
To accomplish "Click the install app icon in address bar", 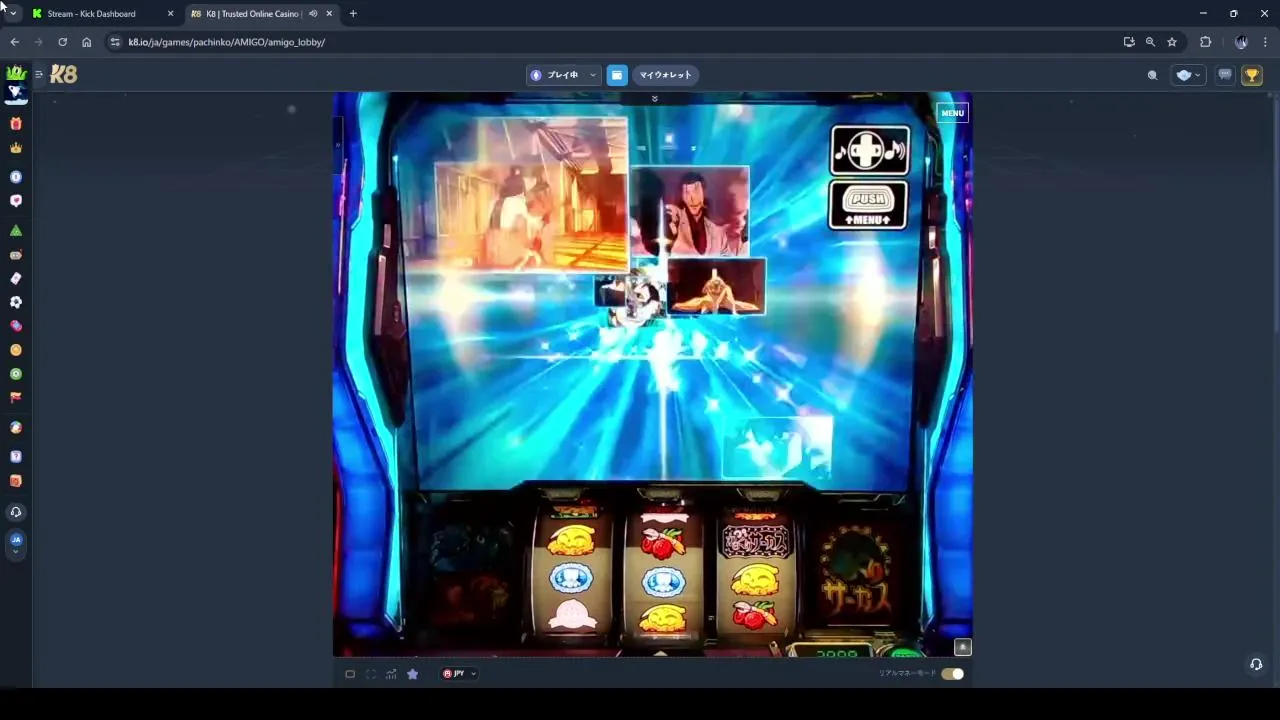I will (x=1129, y=42).
